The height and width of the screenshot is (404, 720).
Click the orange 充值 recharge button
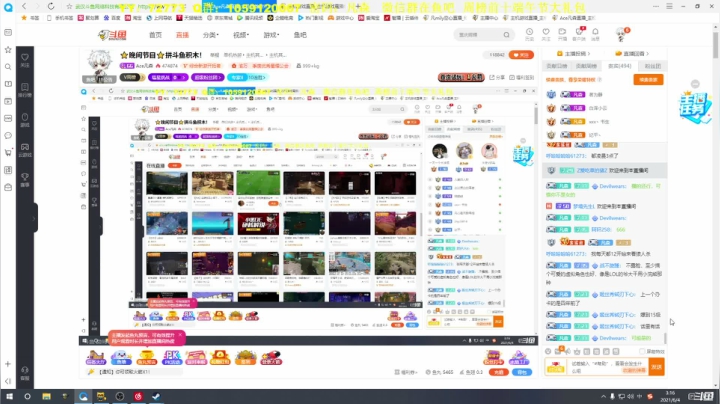[x=498, y=372]
